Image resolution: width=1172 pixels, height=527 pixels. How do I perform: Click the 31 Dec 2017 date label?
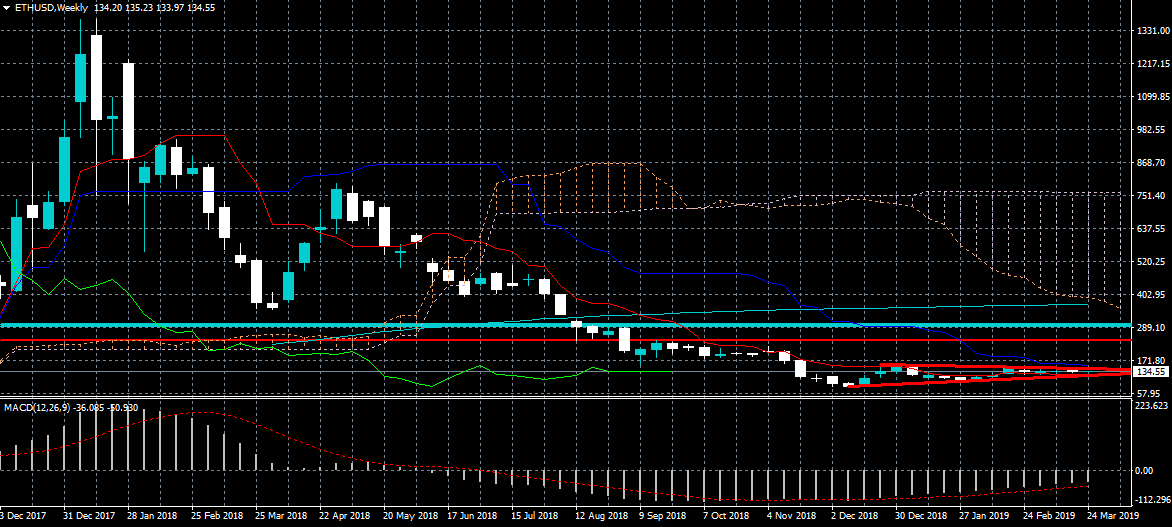click(90, 516)
